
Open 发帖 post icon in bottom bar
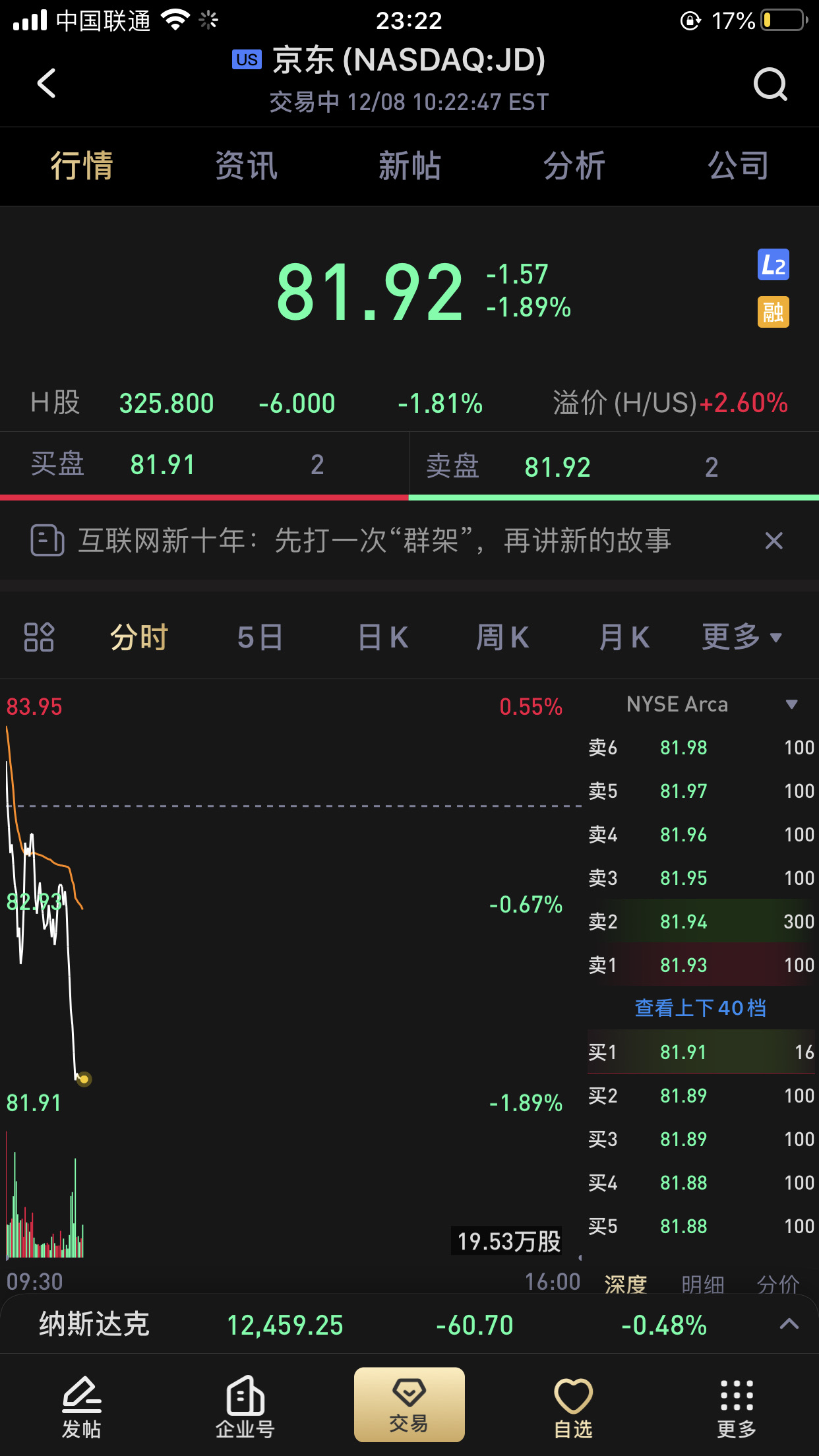tap(82, 1407)
